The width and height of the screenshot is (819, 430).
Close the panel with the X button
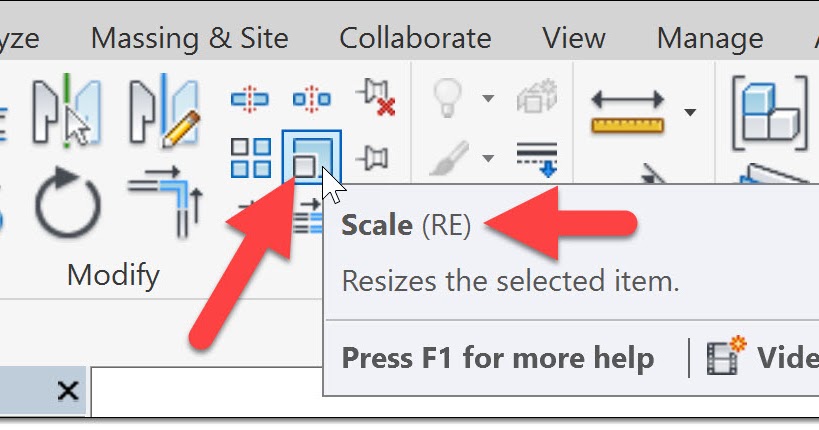click(67, 391)
